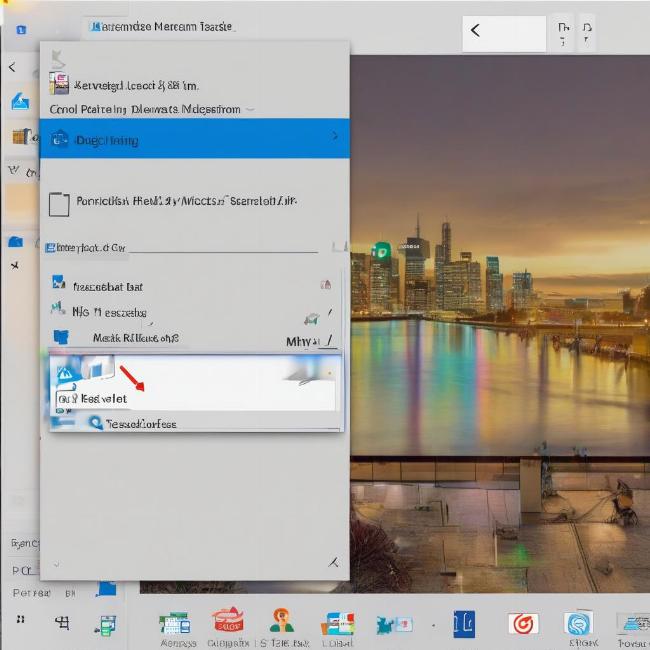
Task: Open the small dots icon at the taskbar's far left
Action: pyautogui.click(x=20, y=619)
